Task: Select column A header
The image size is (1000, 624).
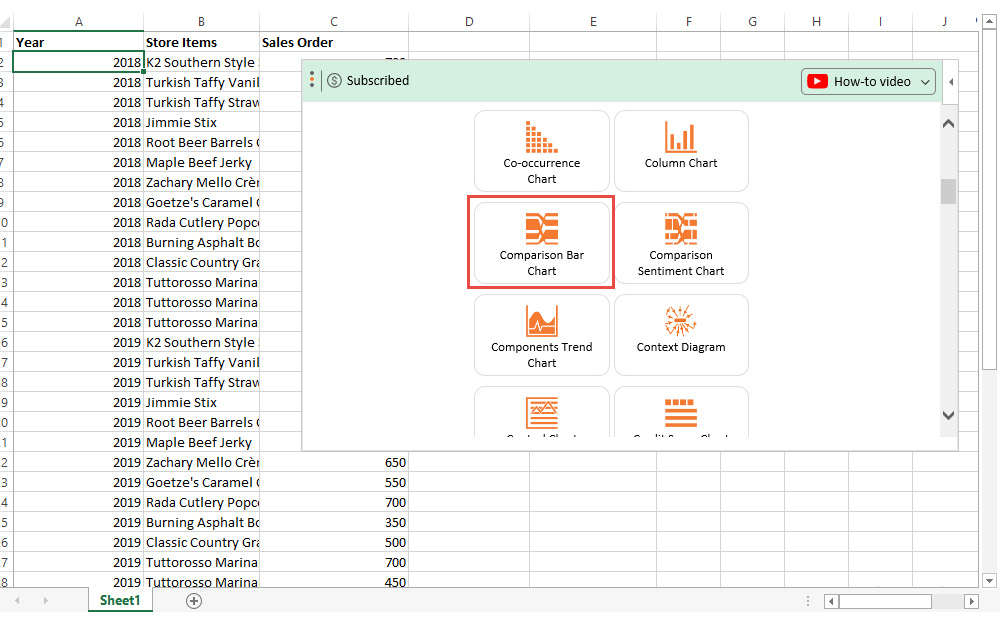Action: pyautogui.click(x=78, y=22)
